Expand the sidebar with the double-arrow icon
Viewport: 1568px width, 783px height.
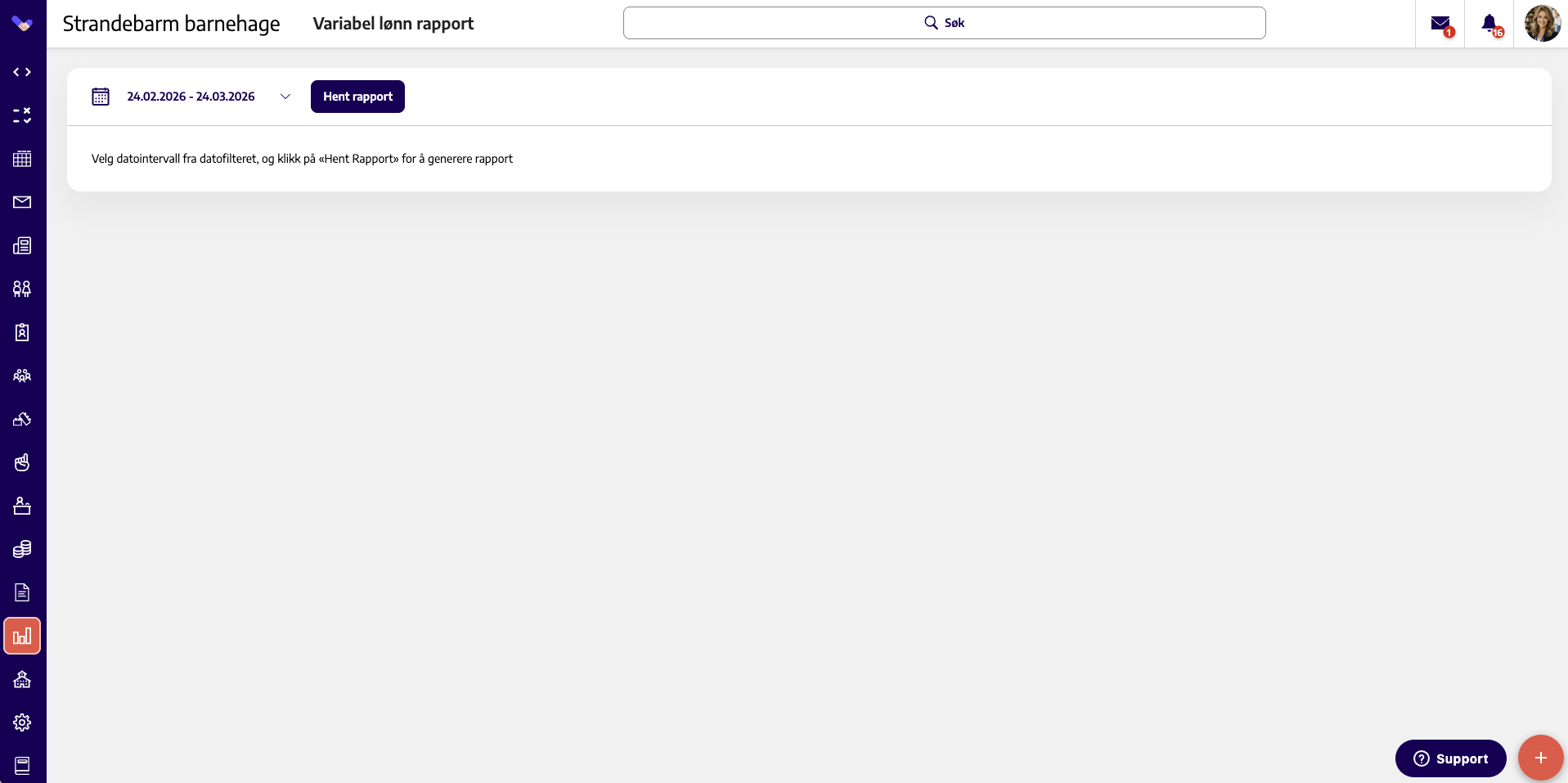click(22, 72)
